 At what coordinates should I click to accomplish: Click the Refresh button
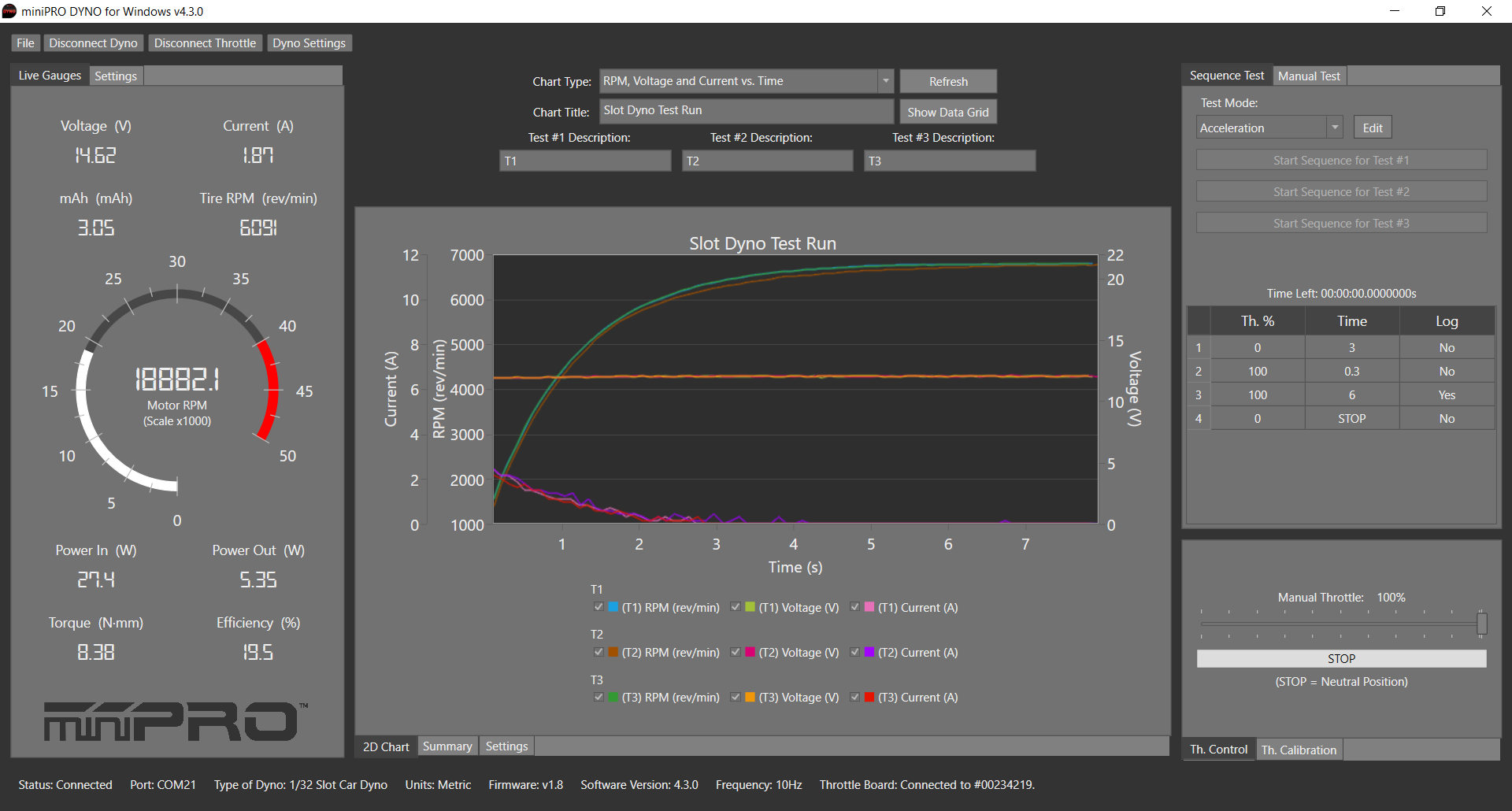pyautogui.click(x=948, y=81)
